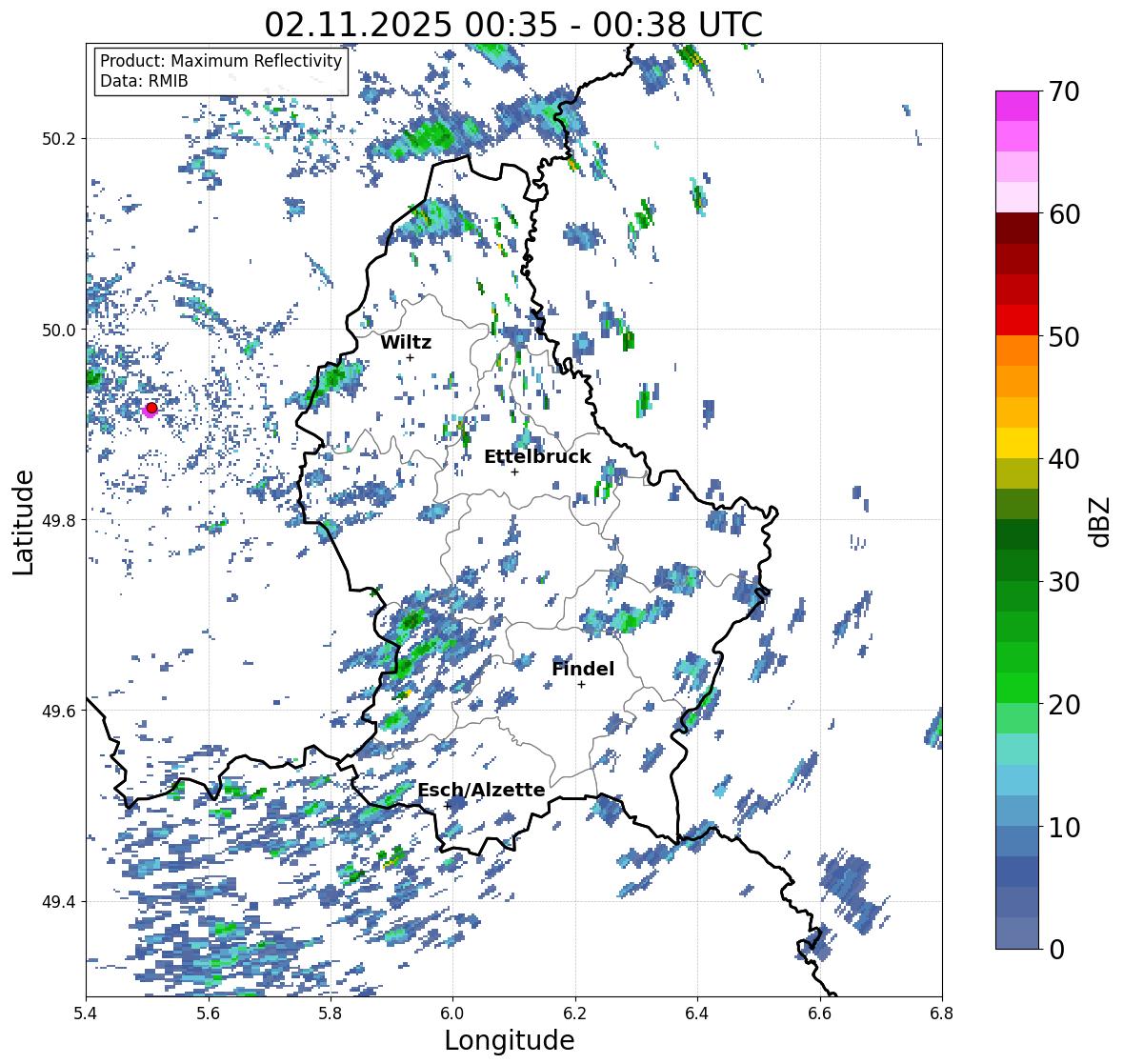Click the 40 tick label on the colorbar

1064,459
